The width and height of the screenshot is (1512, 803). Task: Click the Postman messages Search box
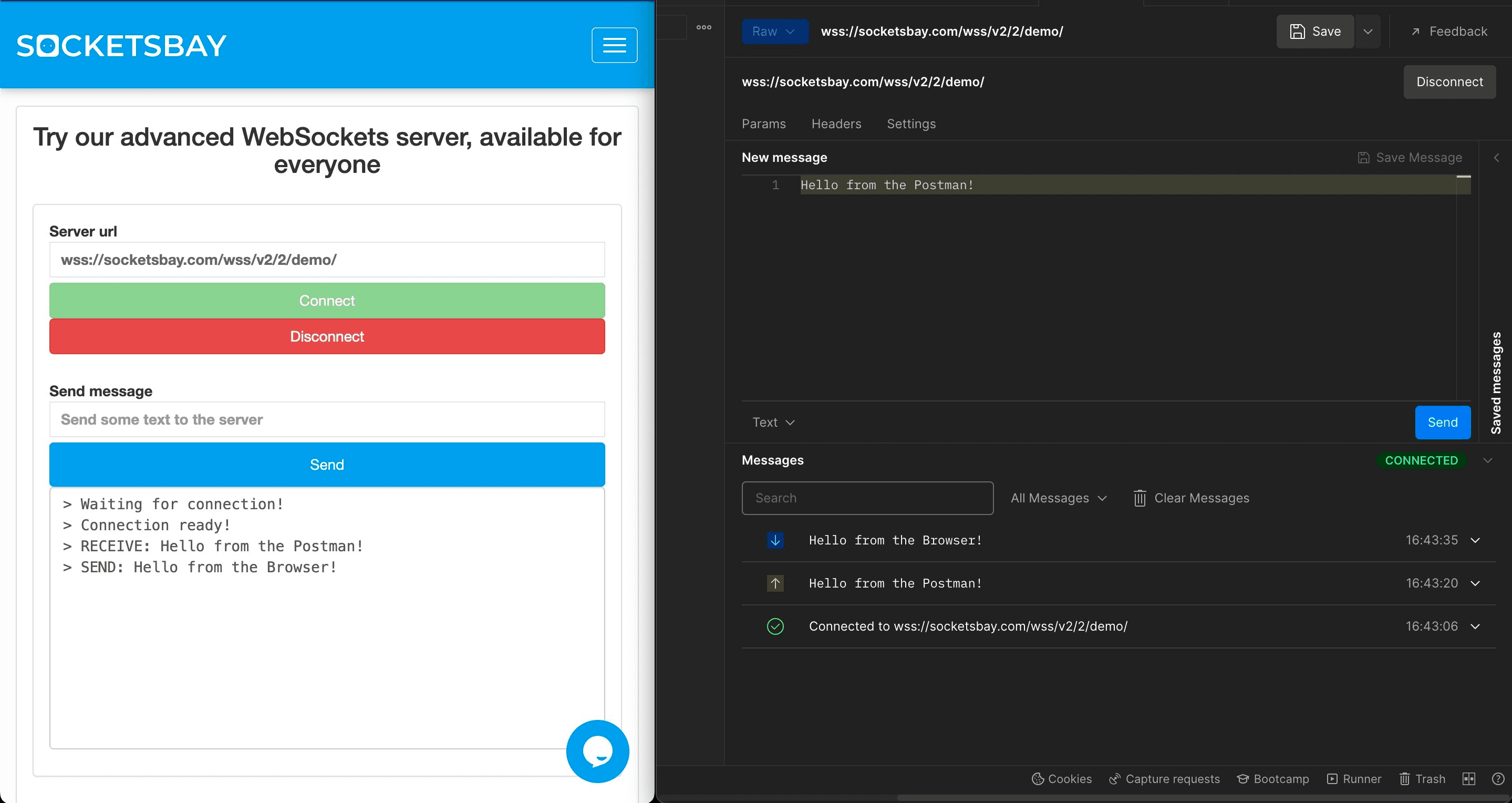pos(867,498)
